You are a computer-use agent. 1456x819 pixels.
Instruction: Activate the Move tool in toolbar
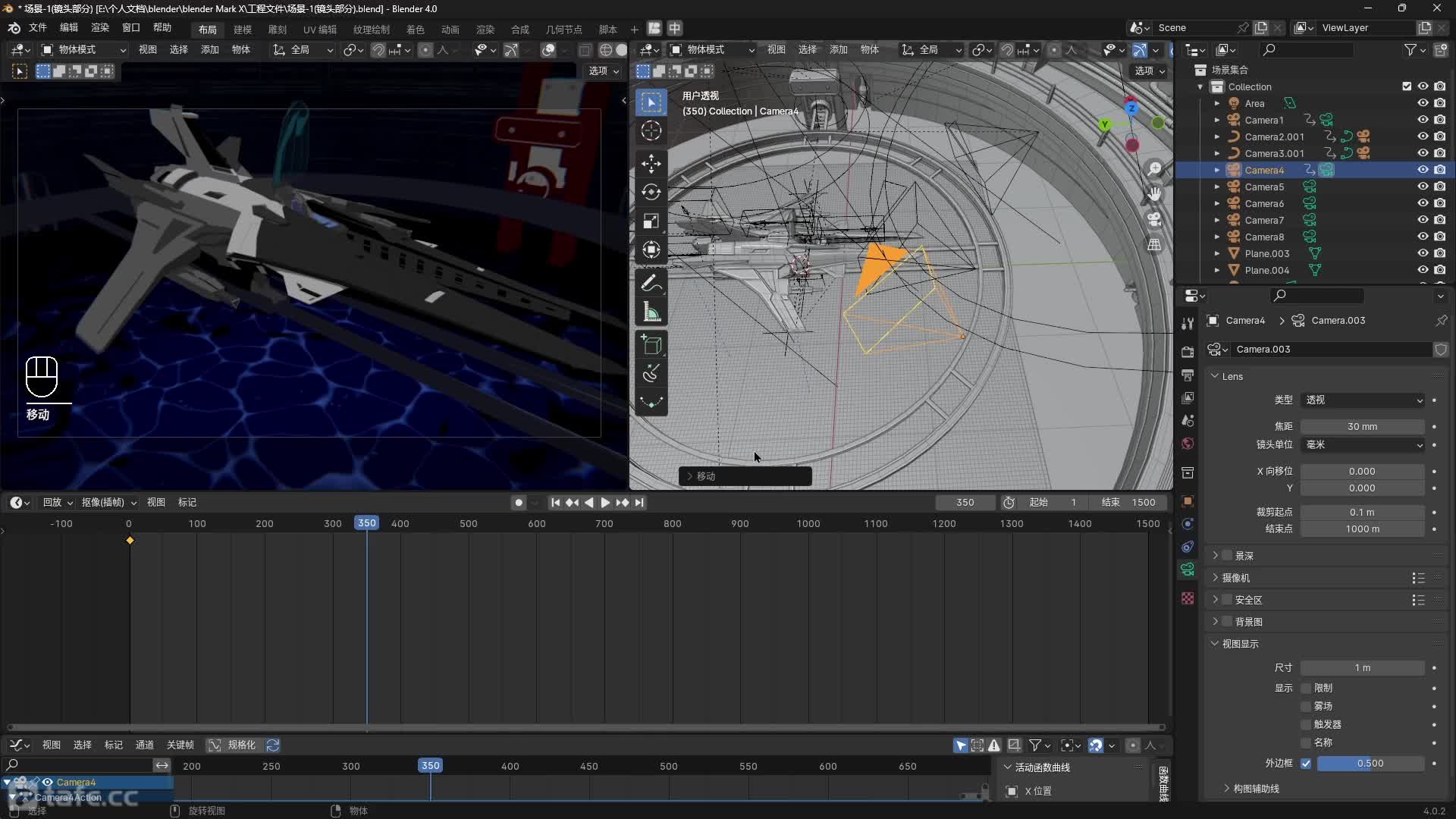pyautogui.click(x=651, y=163)
